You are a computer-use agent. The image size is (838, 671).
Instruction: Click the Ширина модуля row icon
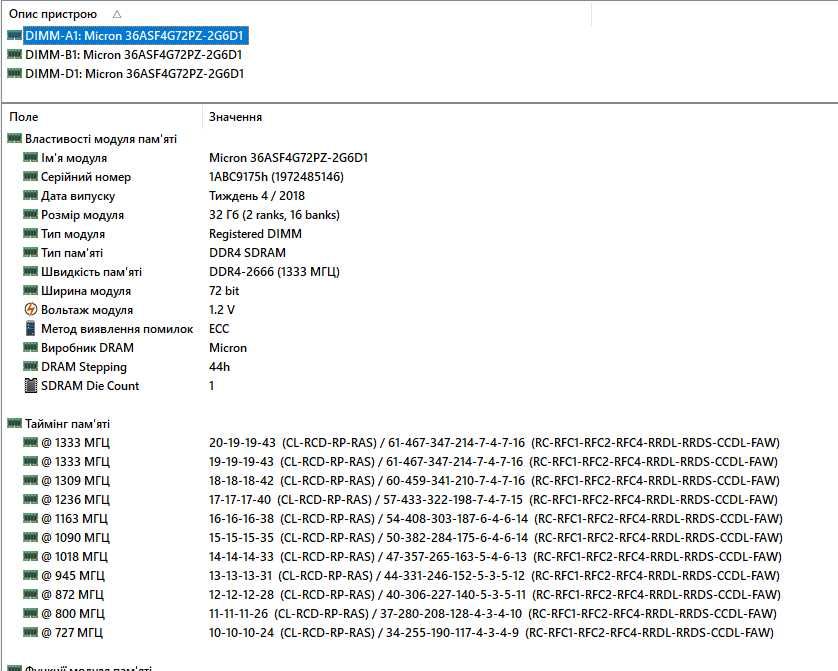(31, 291)
